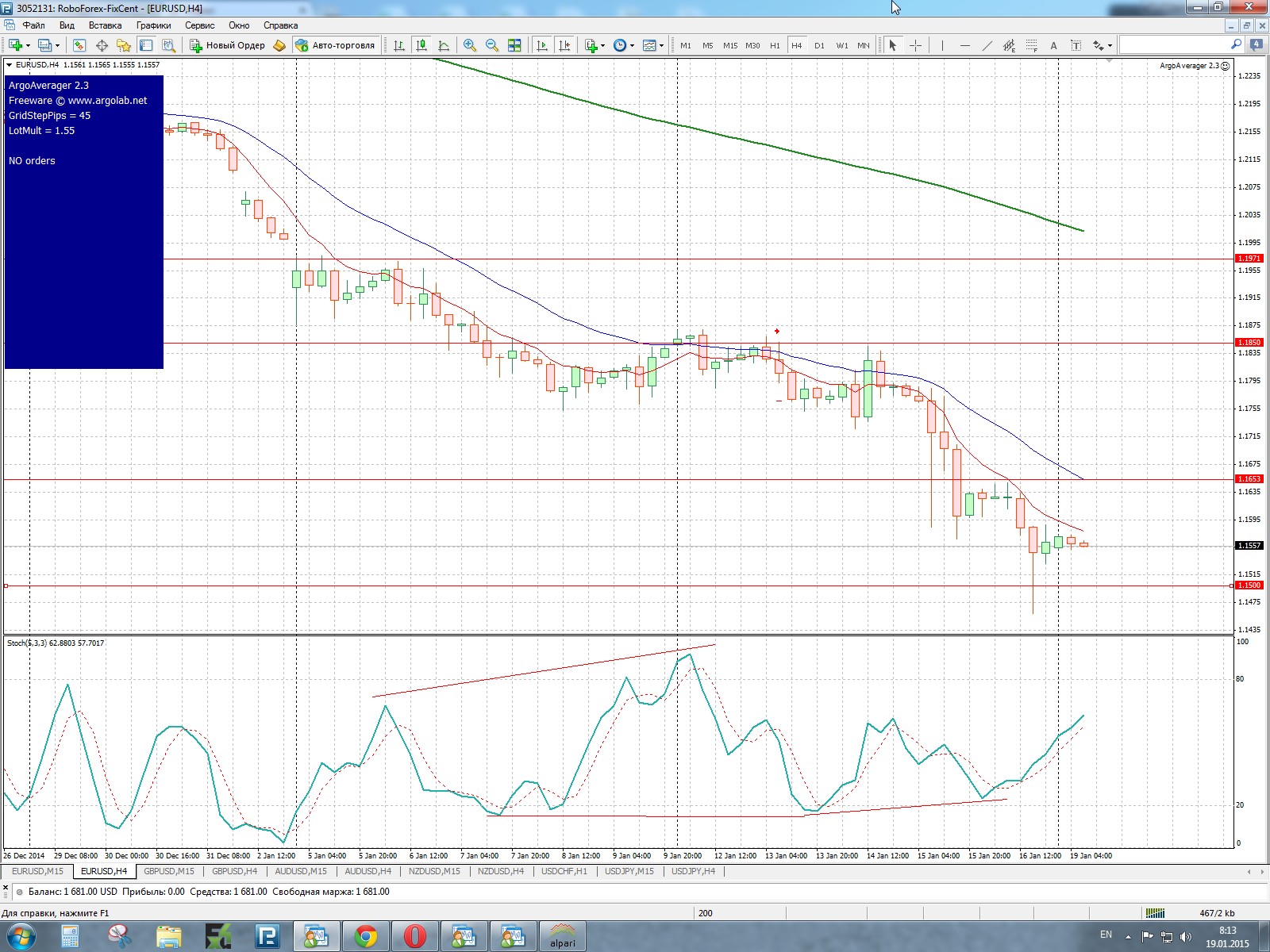The height and width of the screenshot is (952, 1270).
Task: Select the horizontal line drawing tool
Action: click(965, 45)
